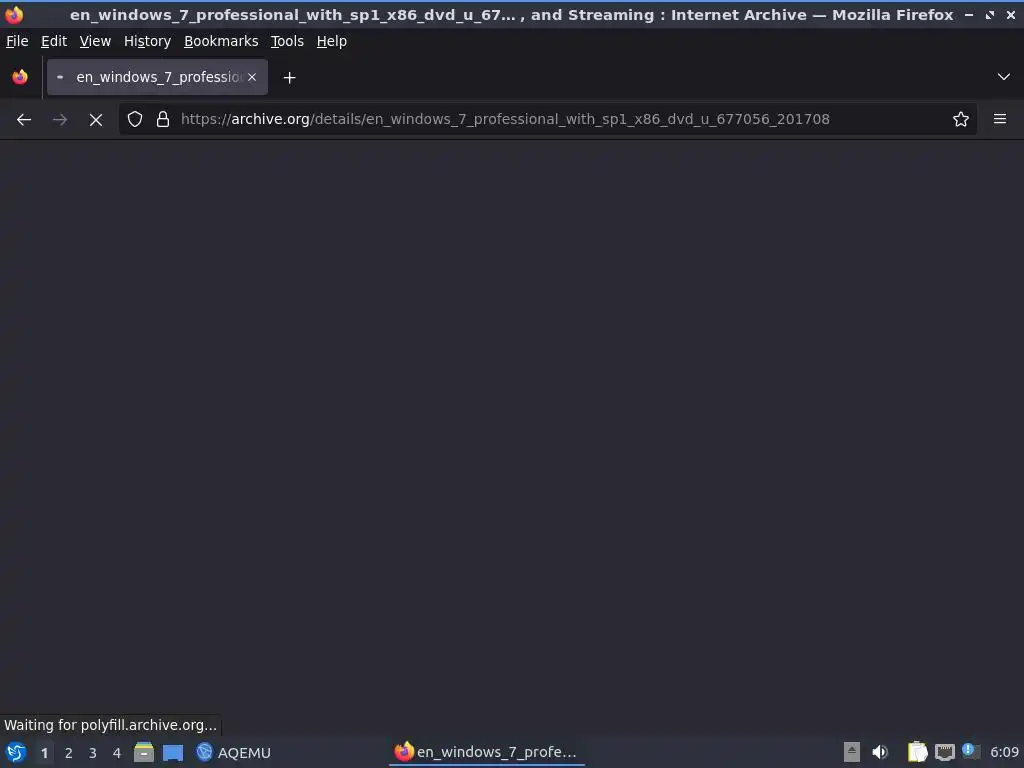The image size is (1024, 768).
Task: Show site security padlock info
Action: pos(163,120)
